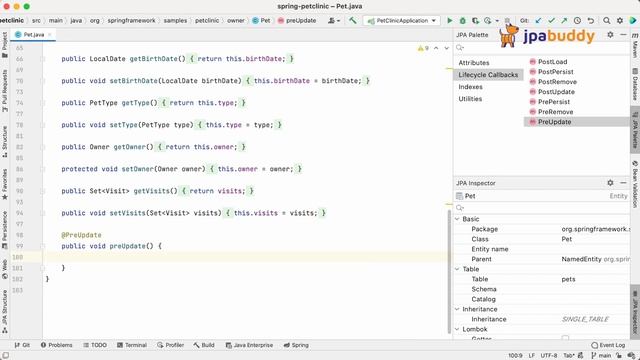Select the Attributes category in JPA Palette
This screenshot has height=360, width=640.
(x=473, y=63)
